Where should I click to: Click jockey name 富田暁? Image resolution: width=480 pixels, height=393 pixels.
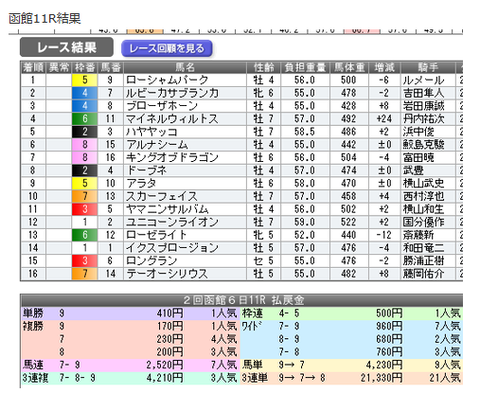click(x=418, y=157)
